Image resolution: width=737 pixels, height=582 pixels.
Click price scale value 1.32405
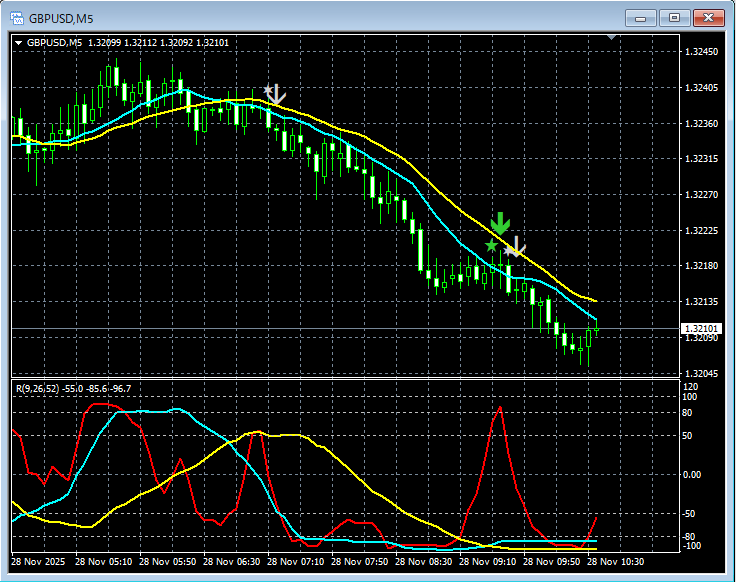702,88
